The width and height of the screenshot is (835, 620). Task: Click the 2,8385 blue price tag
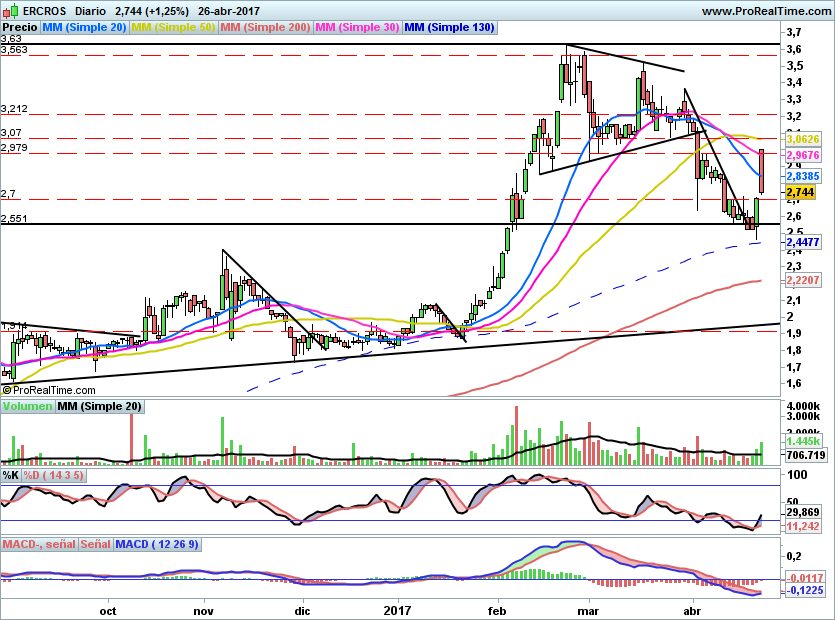[802, 175]
